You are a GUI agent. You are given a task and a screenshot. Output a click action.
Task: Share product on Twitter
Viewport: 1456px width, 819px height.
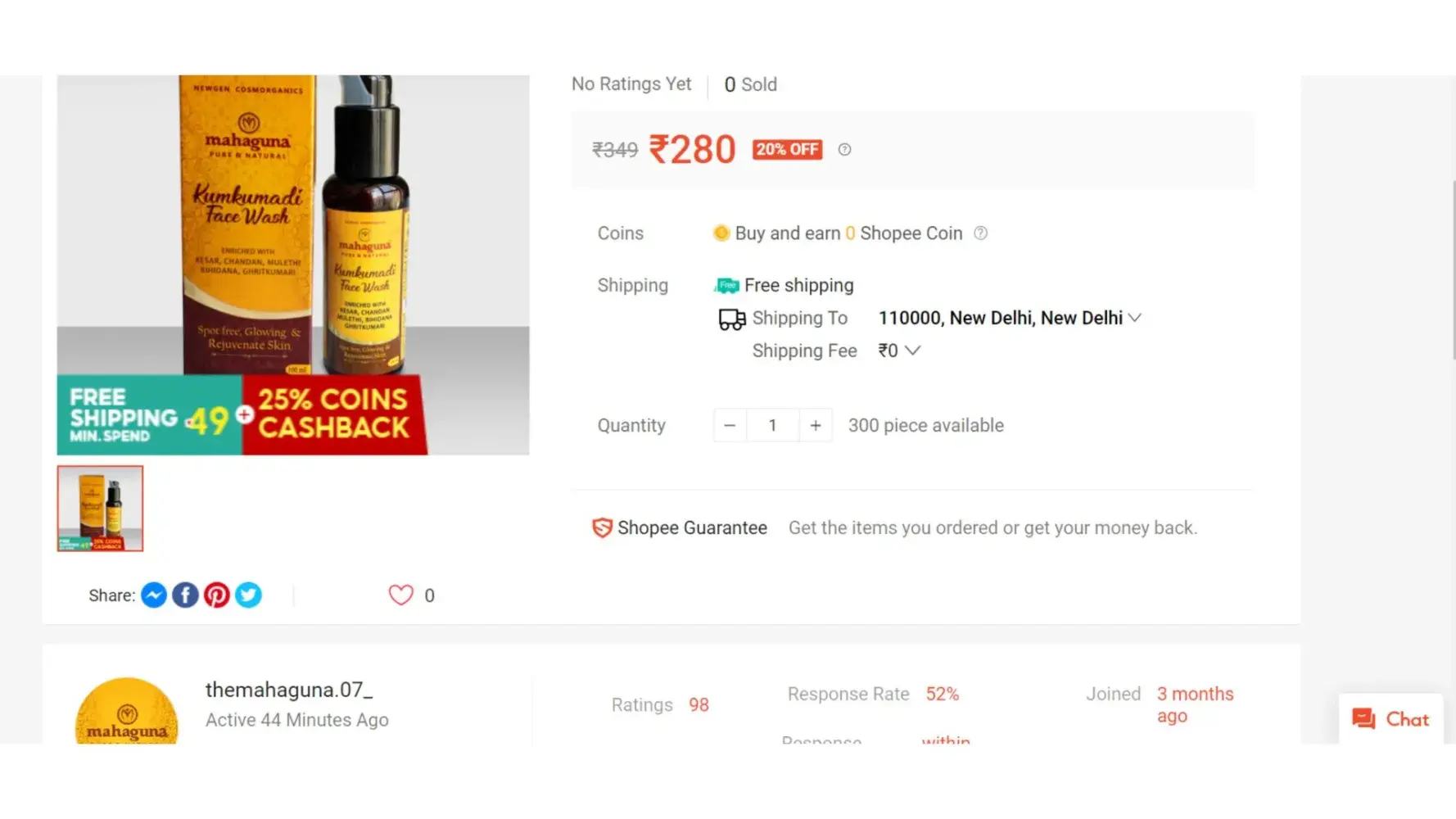tap(248, 595)
